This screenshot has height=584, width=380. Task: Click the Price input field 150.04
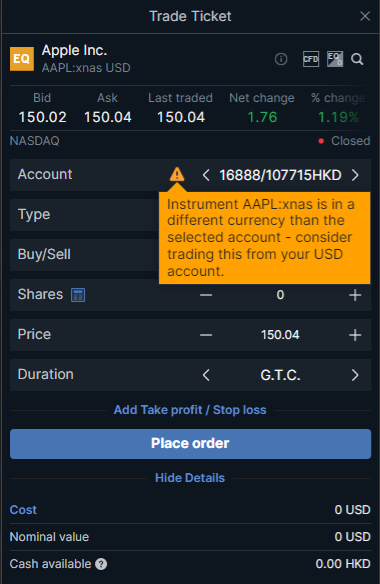point(280,335)
